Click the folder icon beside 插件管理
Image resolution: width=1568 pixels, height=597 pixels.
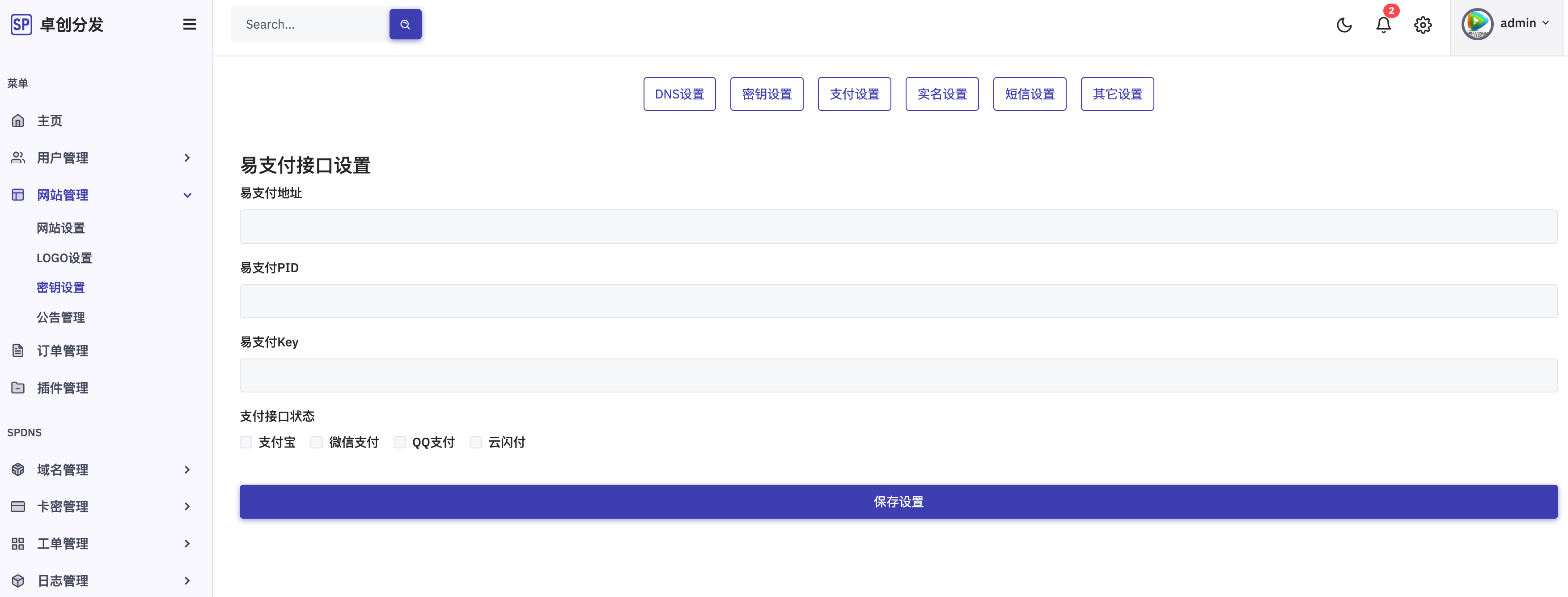tap(18, 388)
